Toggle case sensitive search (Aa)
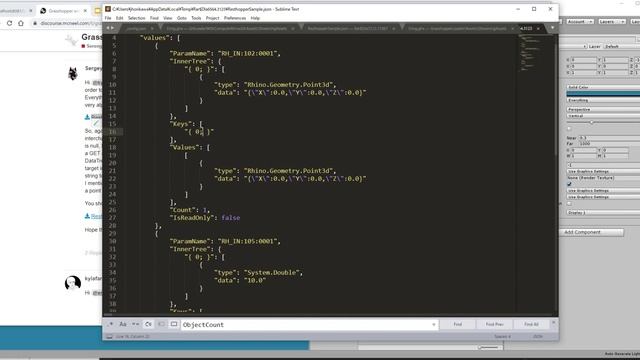This screenshot has height=360, width=640. (x=123, y=324)
